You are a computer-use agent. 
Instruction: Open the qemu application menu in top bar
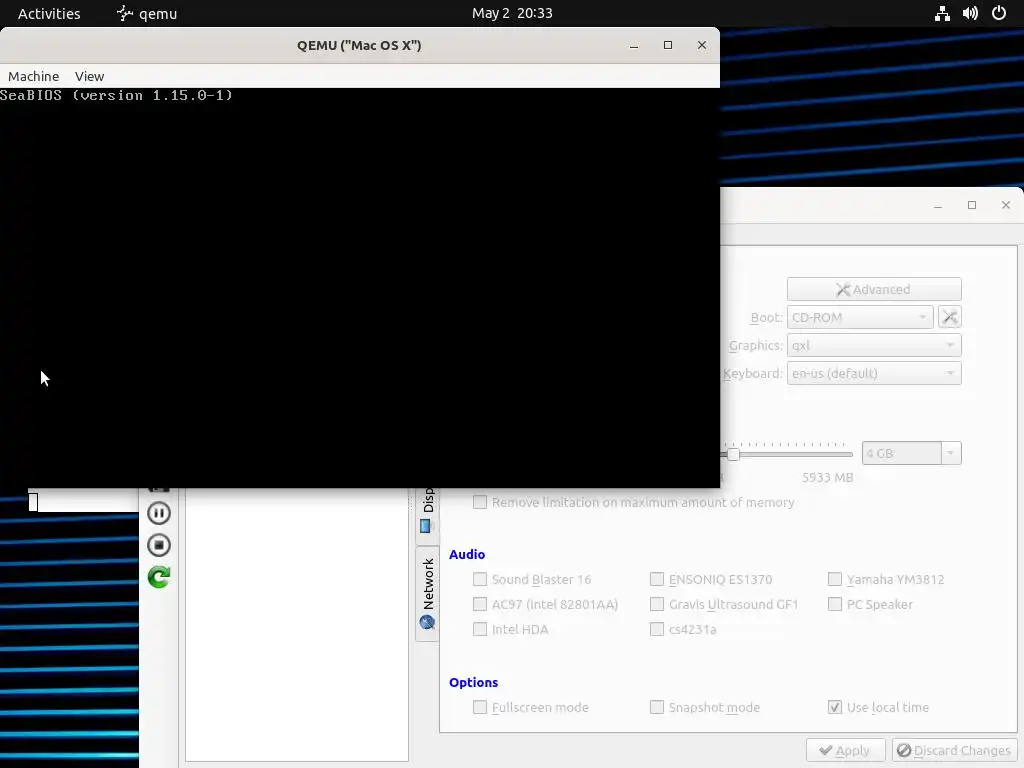tap(147, 13)
